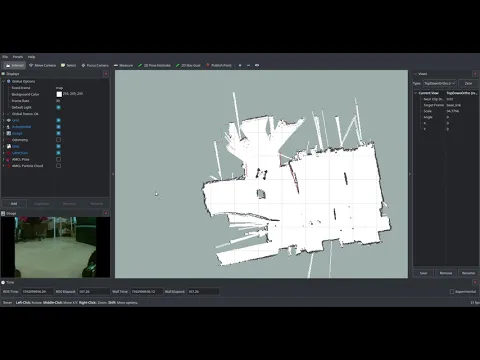Click the Odometry display icon
Image resolution: width=480 pixels, height=360 pixels.
click(x=9, y=140)
